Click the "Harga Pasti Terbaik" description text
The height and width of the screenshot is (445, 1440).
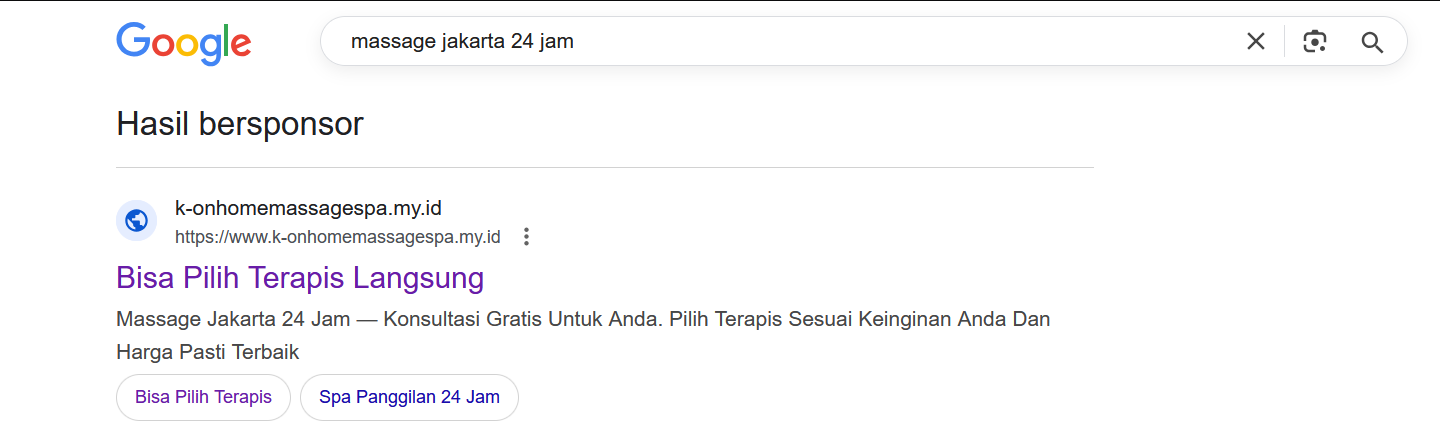pyautogui.click(x=208, y=351)
